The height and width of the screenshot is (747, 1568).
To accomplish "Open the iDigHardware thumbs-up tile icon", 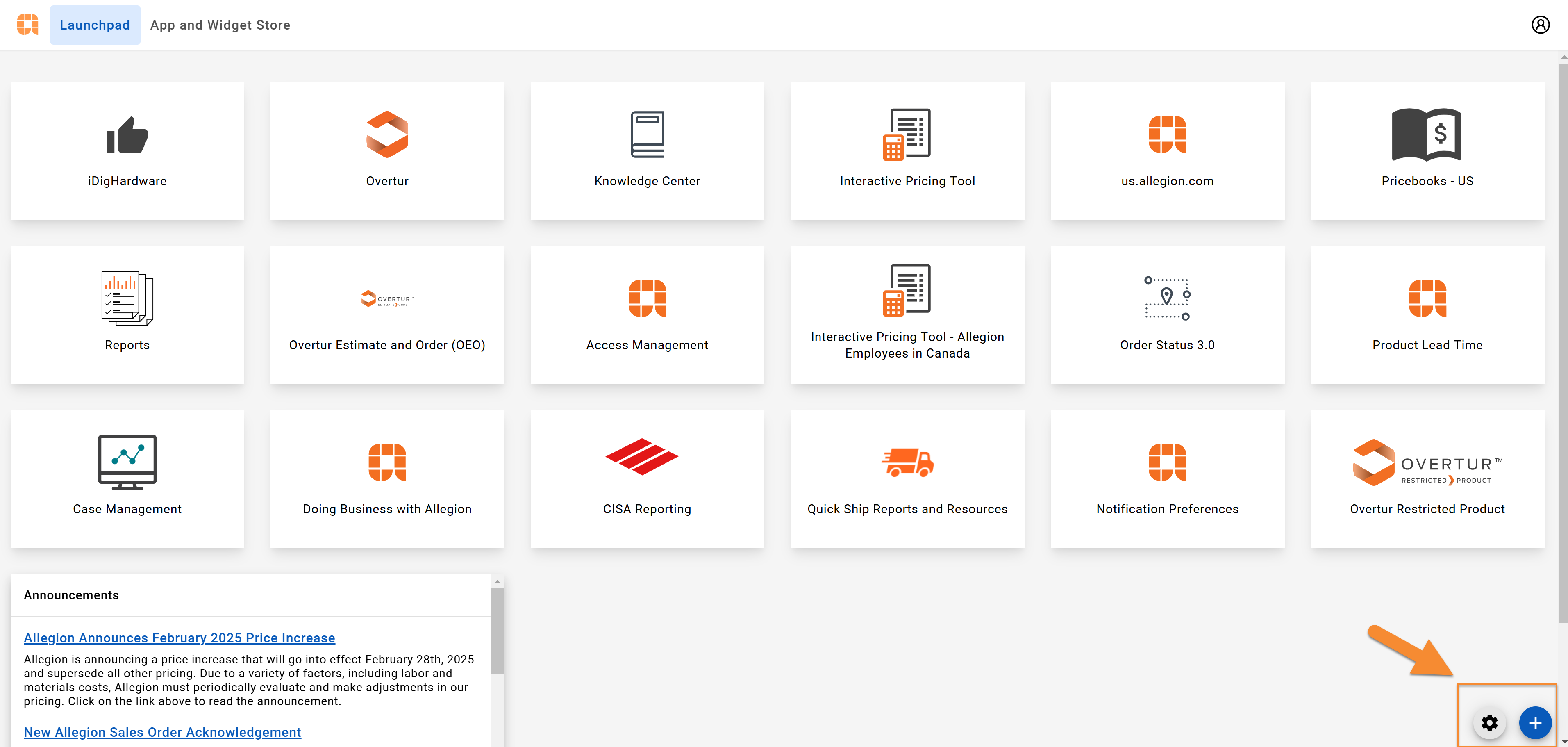I will [127, 134].
